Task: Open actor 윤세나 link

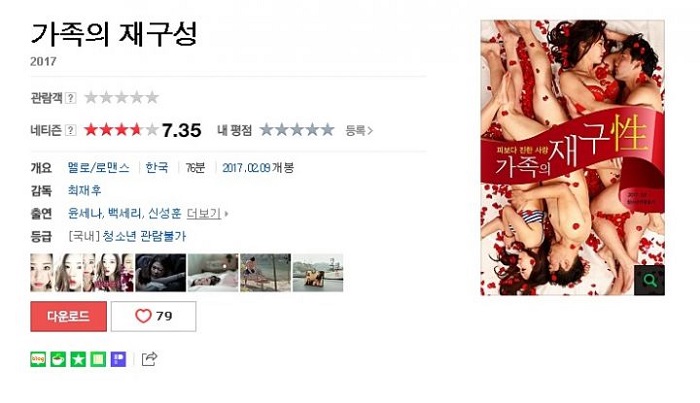Action: pos(85,214)
